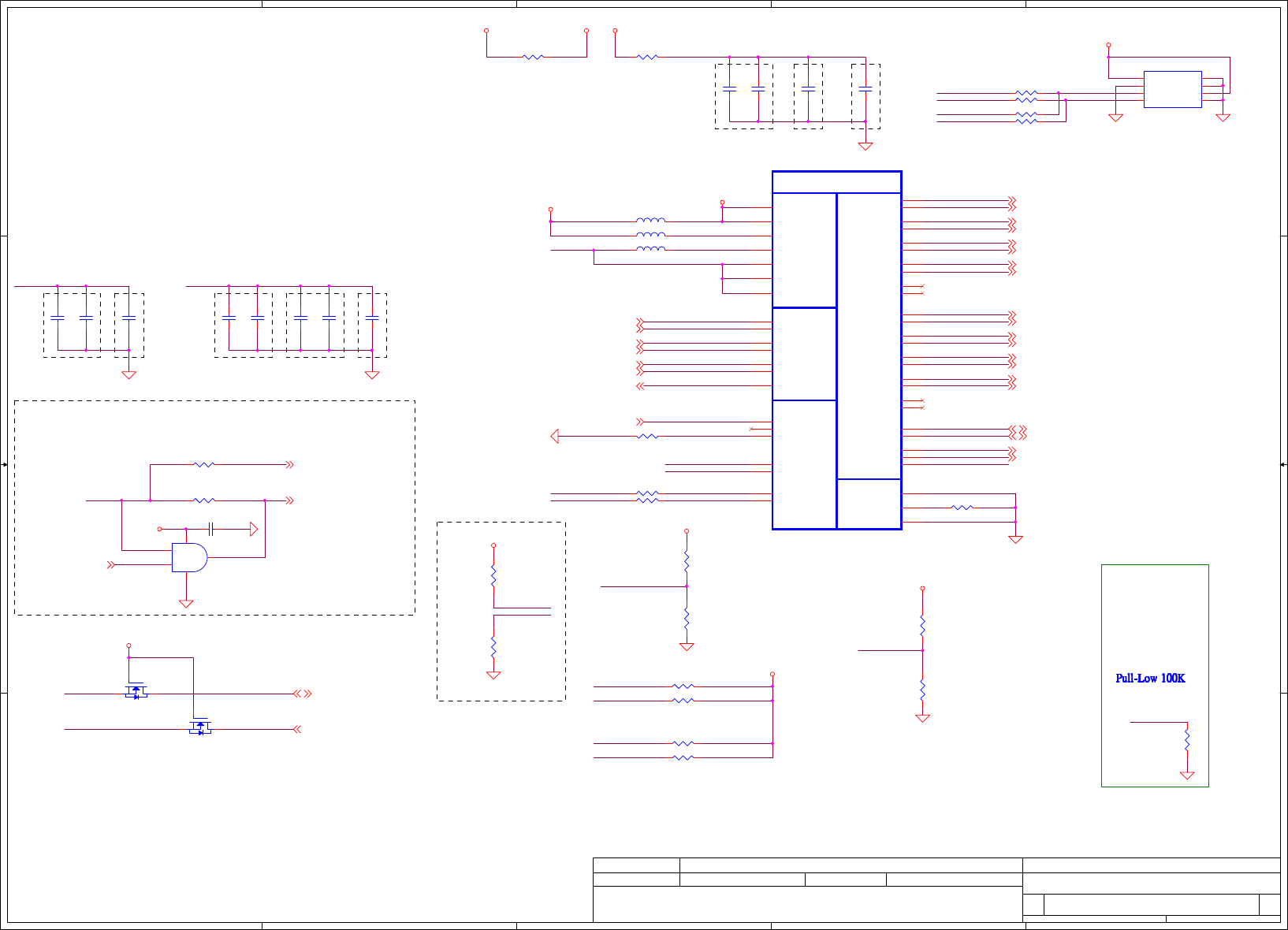Select the ground symbol below the top capacitor bank

tap(865, 147)
